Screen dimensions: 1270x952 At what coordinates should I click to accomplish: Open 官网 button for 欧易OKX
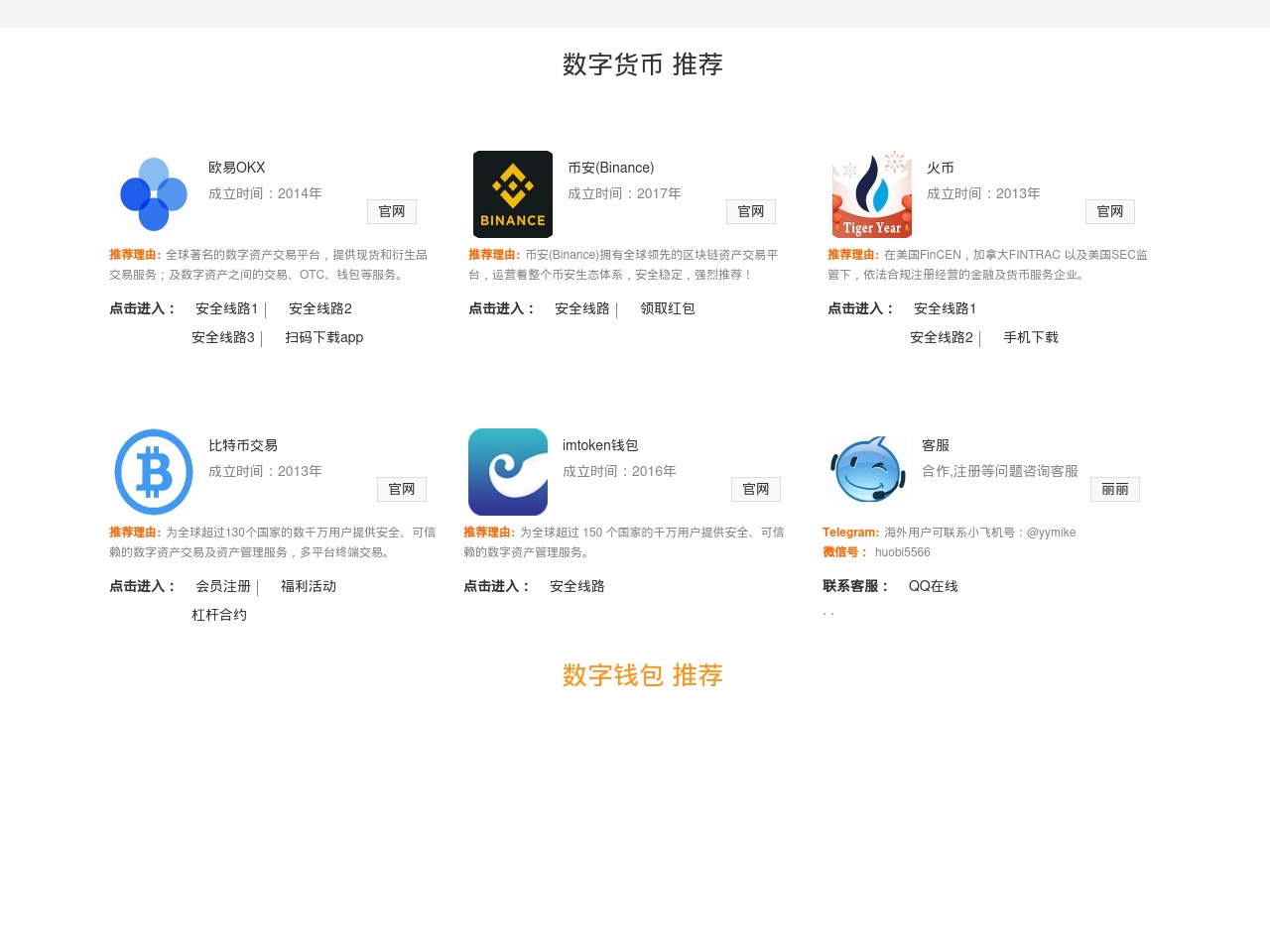coord(392,211)
